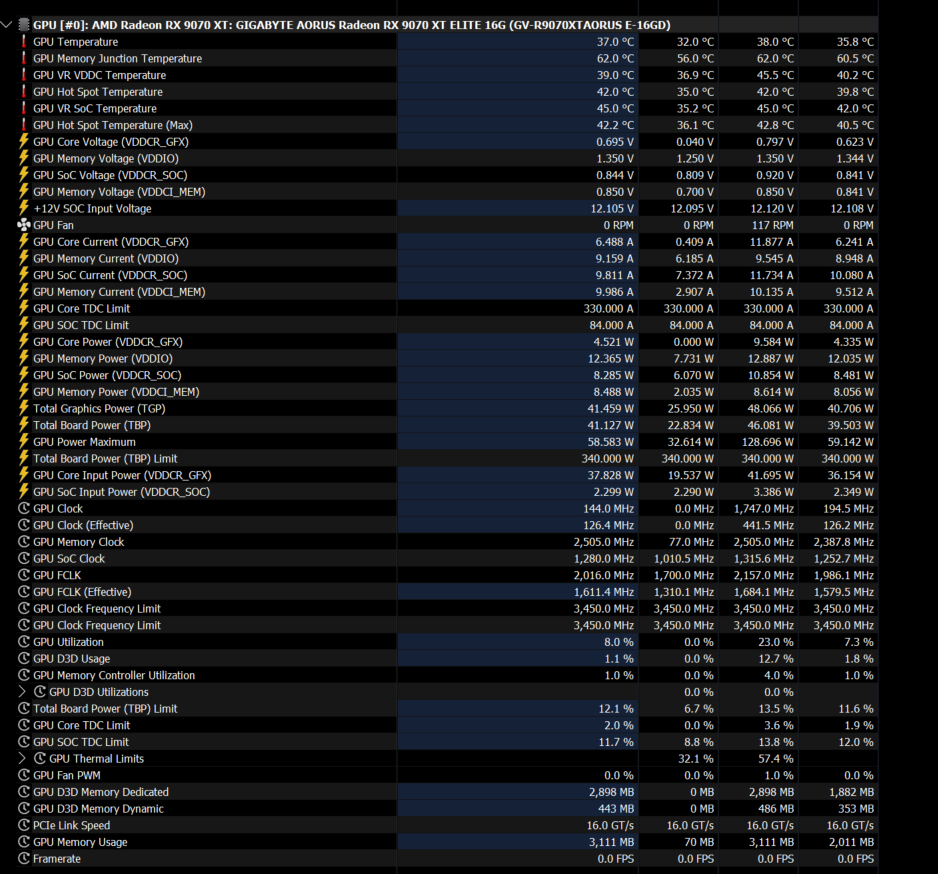Select the GPU SOC TDC Limit amperes row label
The image size is (938, 874).
pos(81,325)
